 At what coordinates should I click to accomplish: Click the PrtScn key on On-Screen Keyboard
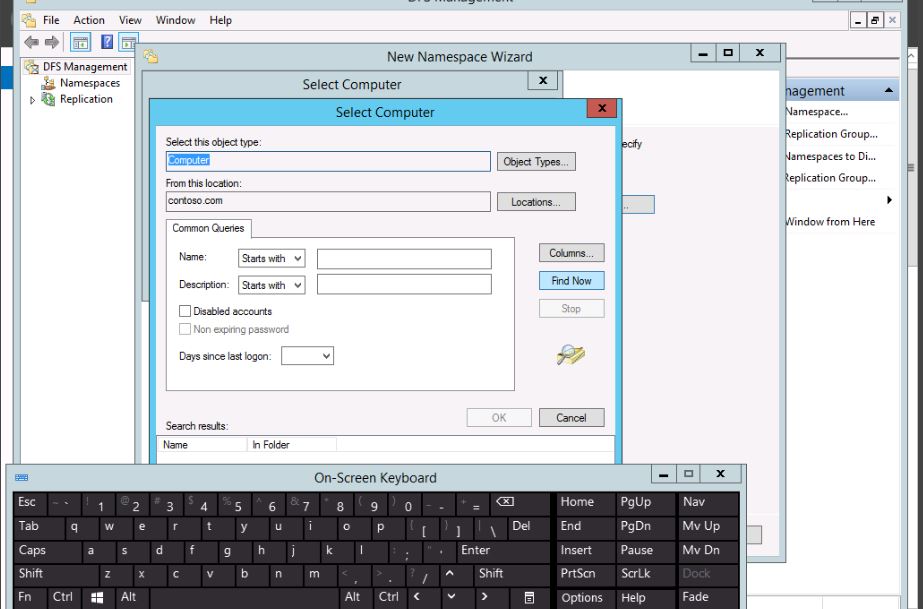586,574
